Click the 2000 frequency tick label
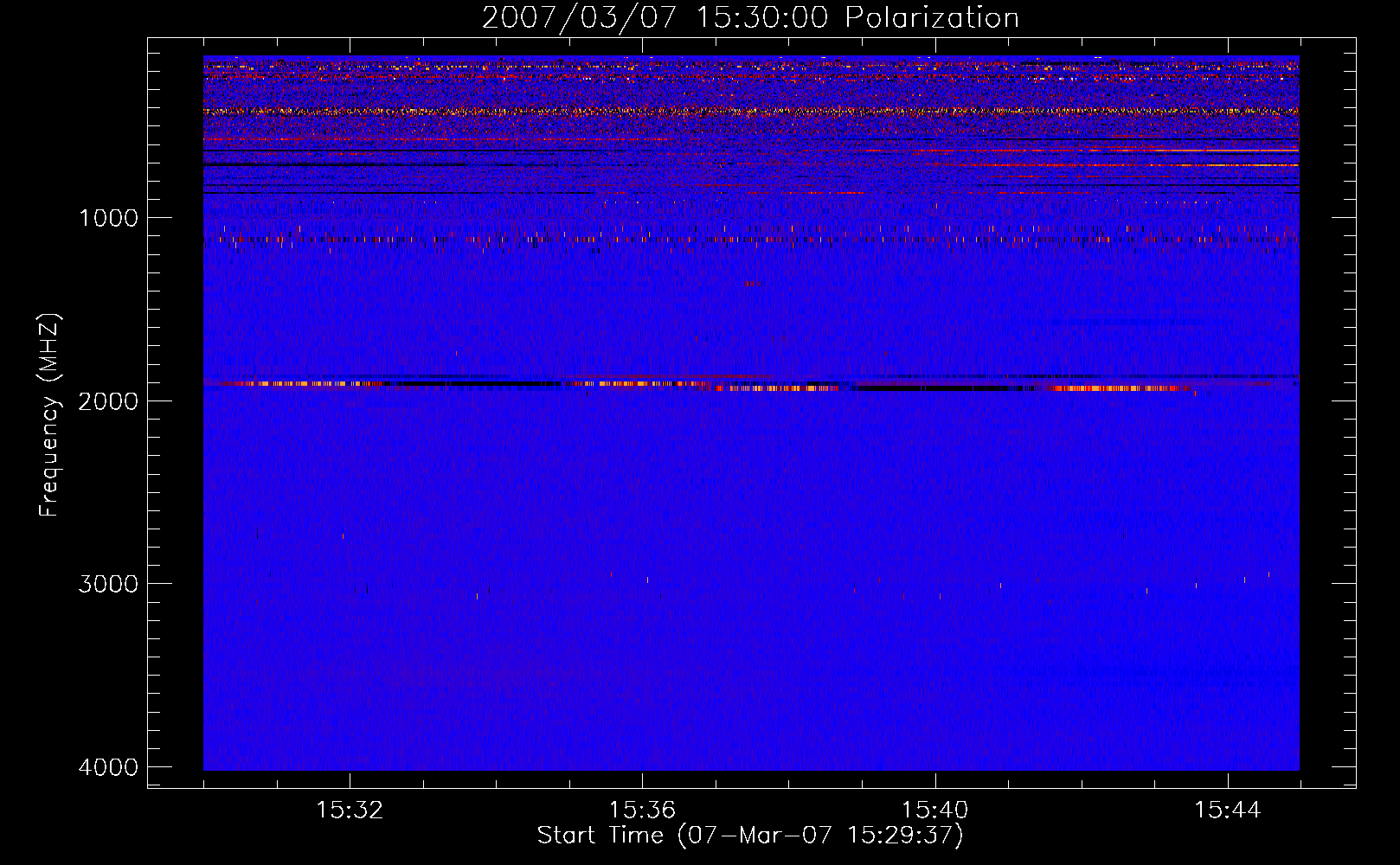The width and height of the screenshot is (1400, 865). coord(108,400)
